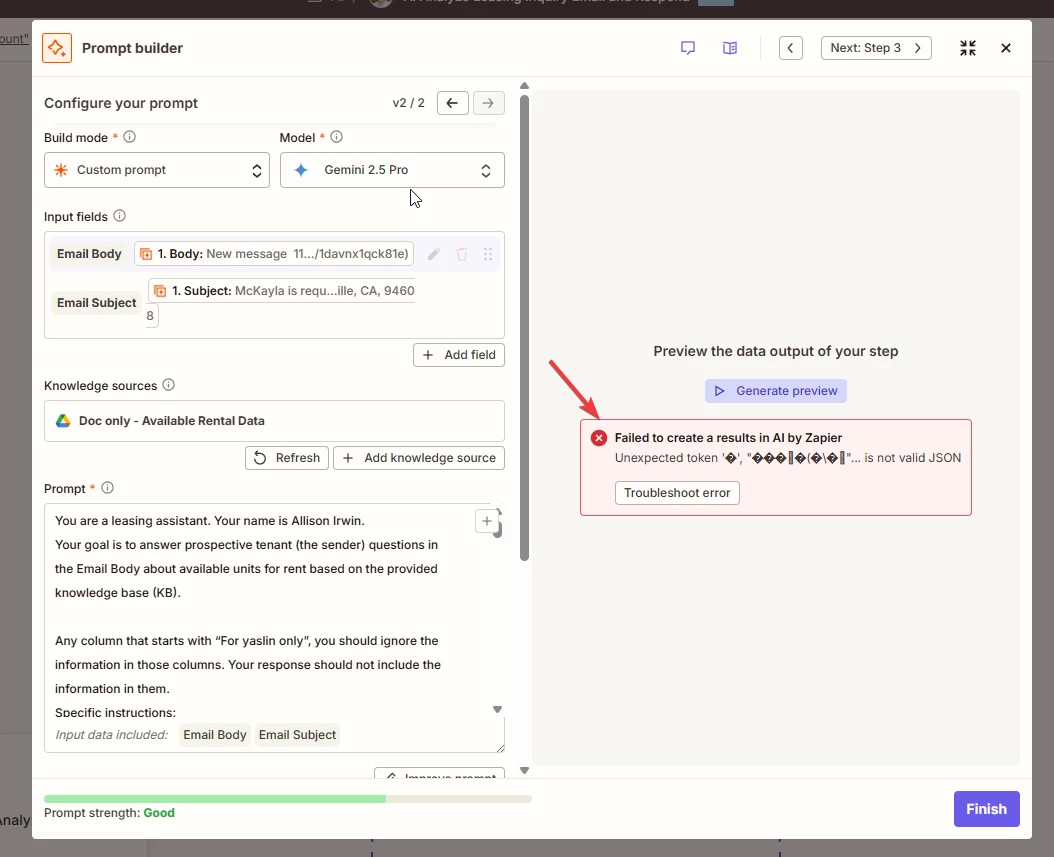Open the help guide book icon
Viewport: 1054px width, 857px height.
point(730,48)
